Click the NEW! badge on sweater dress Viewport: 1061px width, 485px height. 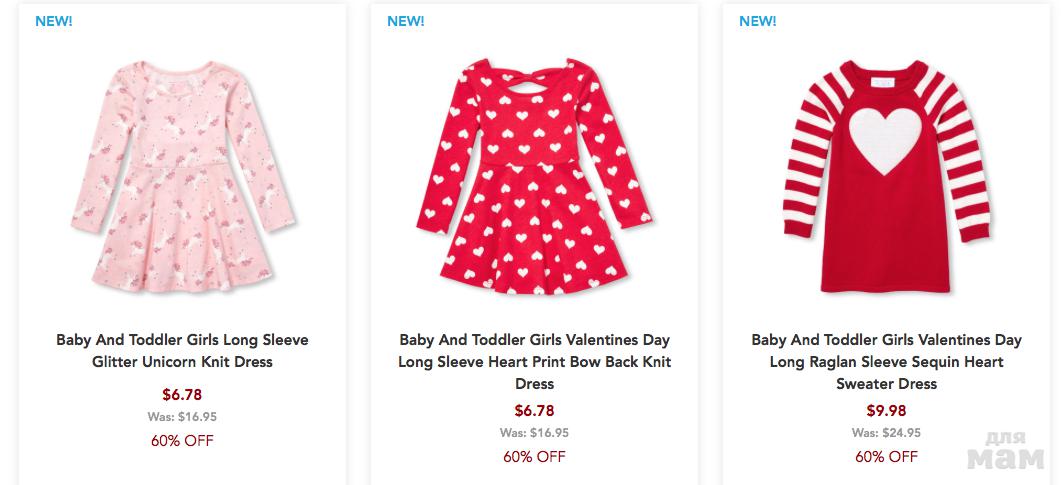click(x=758, y=21)
